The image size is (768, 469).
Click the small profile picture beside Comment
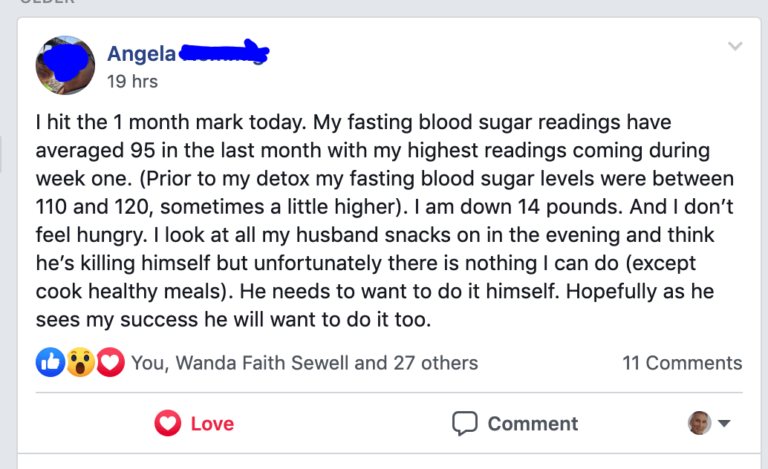point(699,423)
